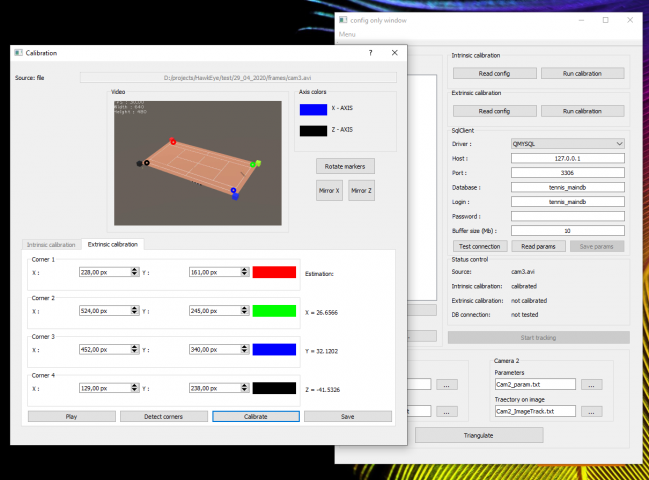Switch to Intrinsic calibration tab

51,245
